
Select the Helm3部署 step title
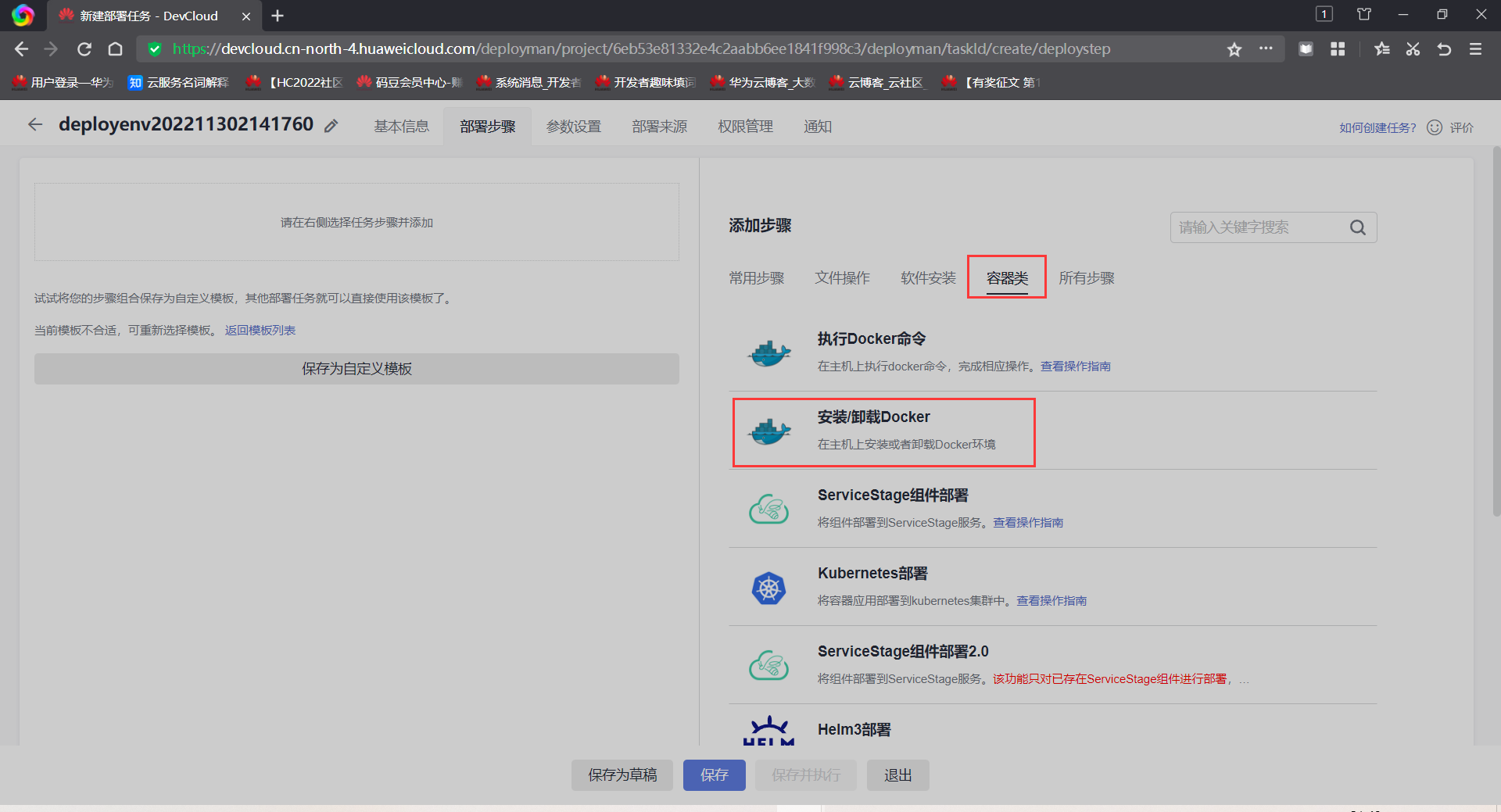[854, 730]
